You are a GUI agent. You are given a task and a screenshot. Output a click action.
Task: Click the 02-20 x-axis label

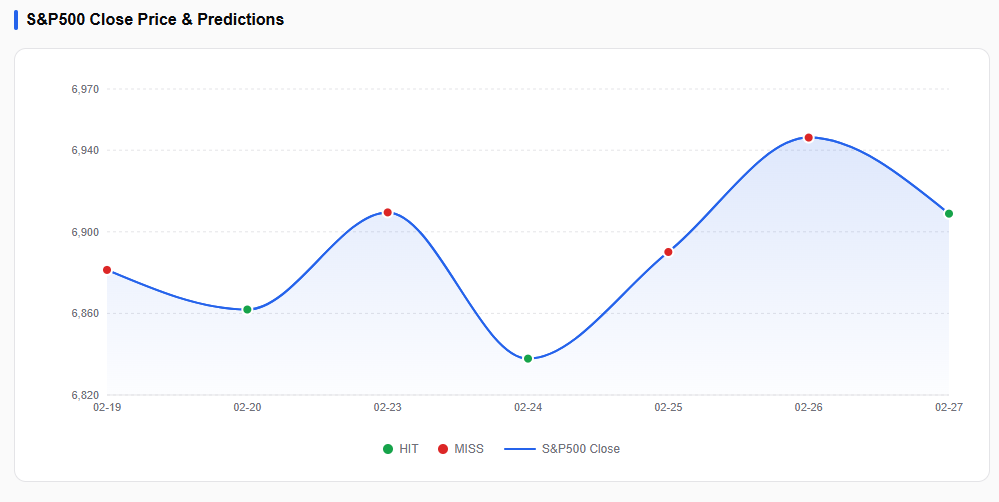click(247, 407)
